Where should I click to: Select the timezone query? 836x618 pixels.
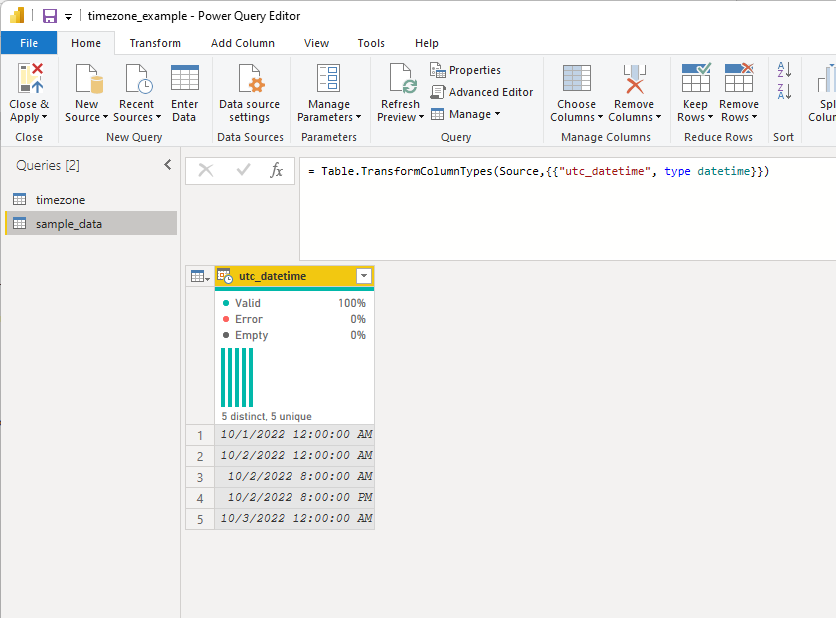[x=91, y=199]
